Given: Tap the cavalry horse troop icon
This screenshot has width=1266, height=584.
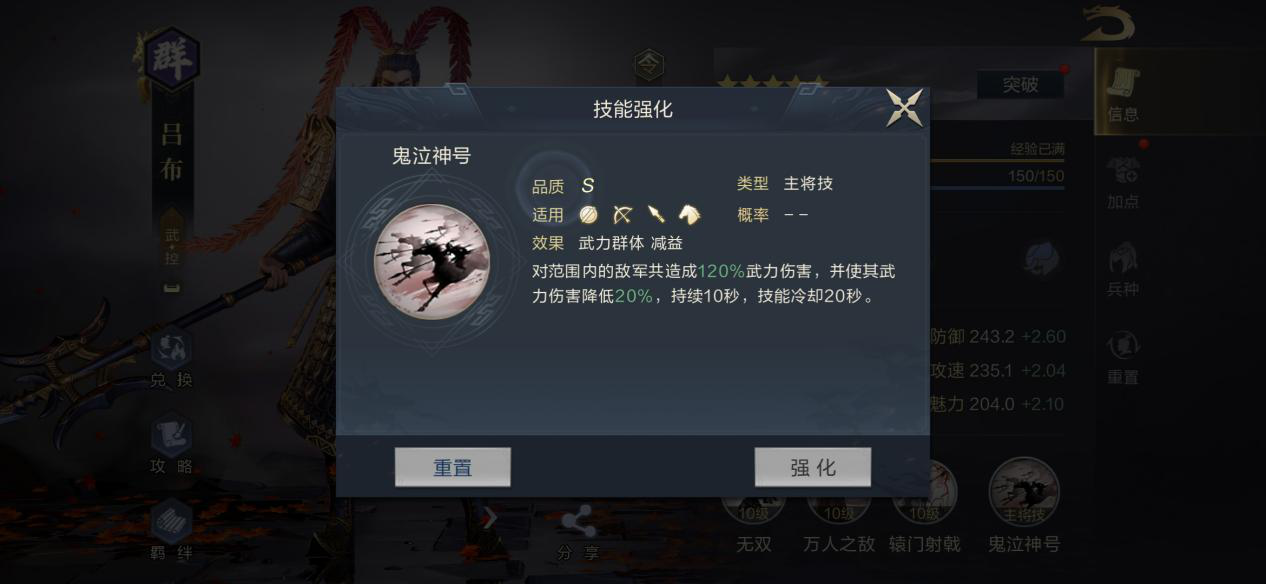Looking at the screenshot, I should pyautogui.click(x=689, y=214).
